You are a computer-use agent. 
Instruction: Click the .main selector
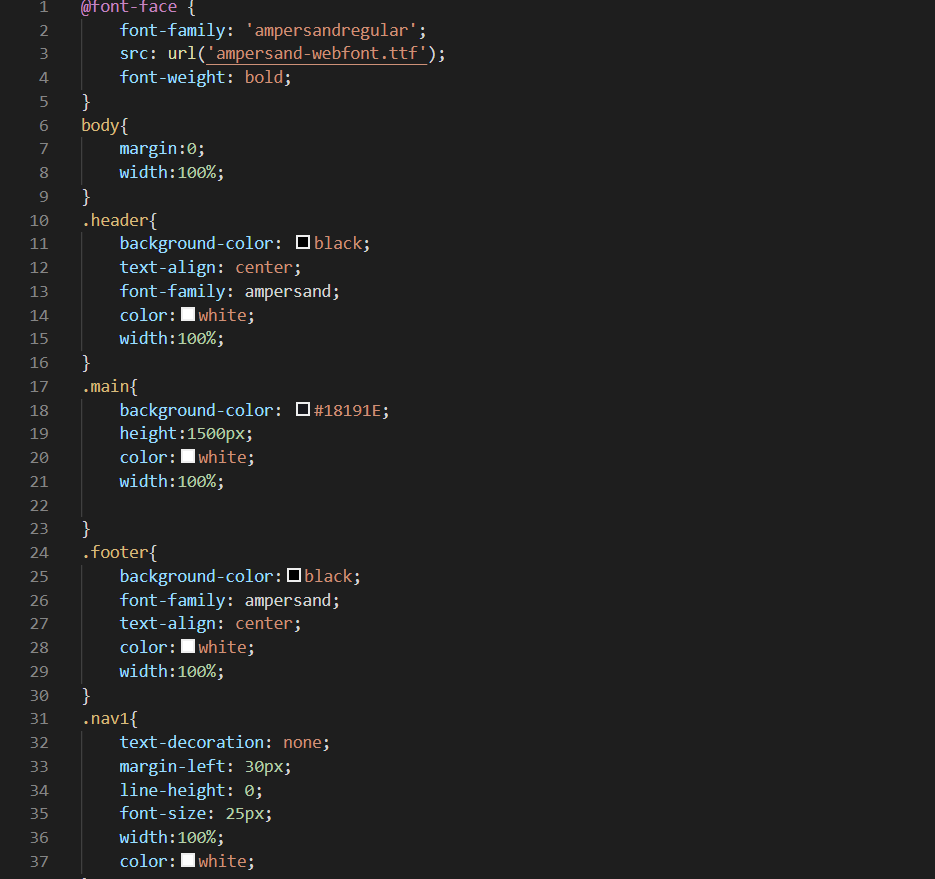tap(106, 386)
